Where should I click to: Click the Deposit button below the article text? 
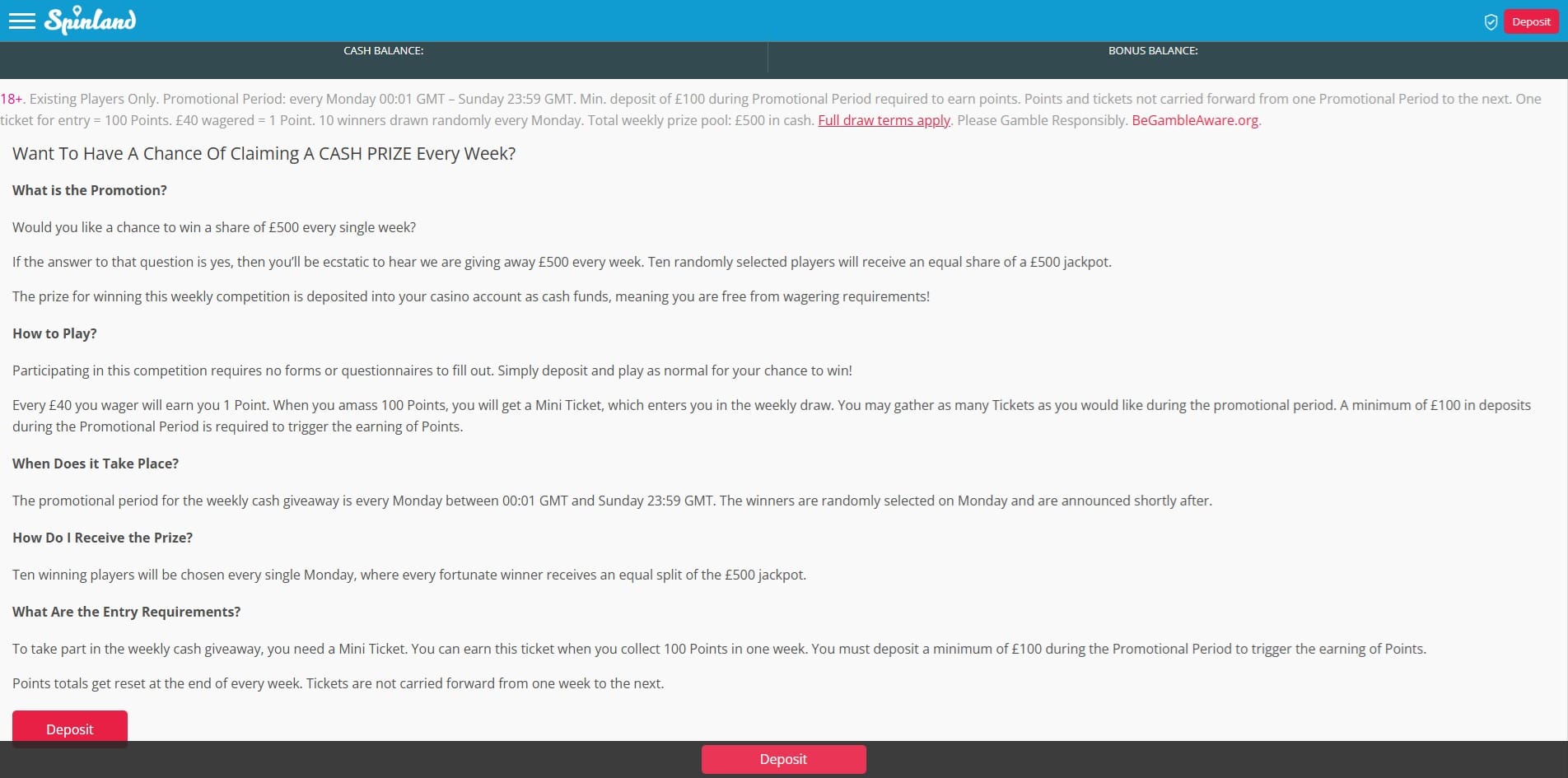click(70, 729)
